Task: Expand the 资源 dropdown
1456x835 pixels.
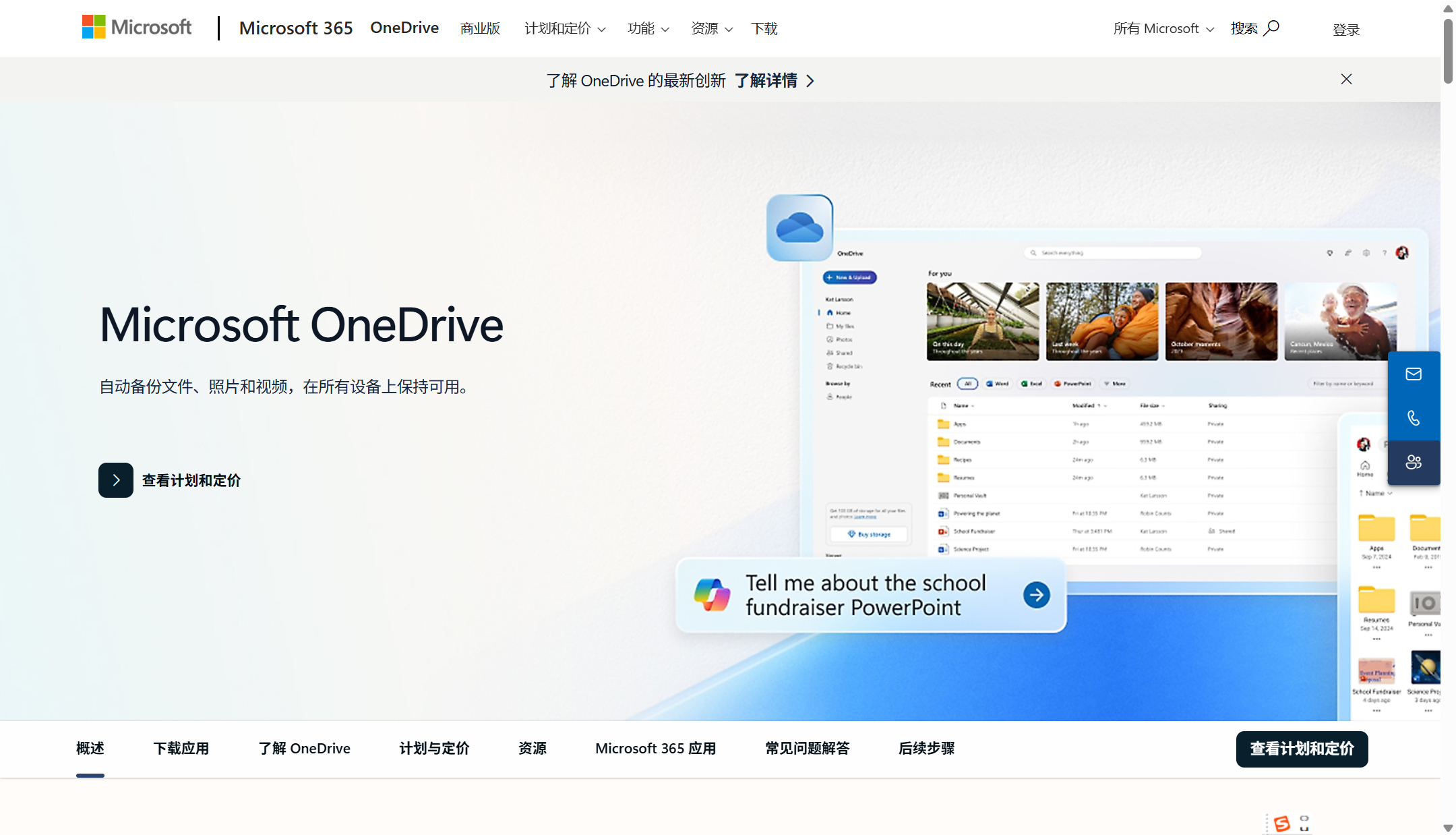Action: 710,28
